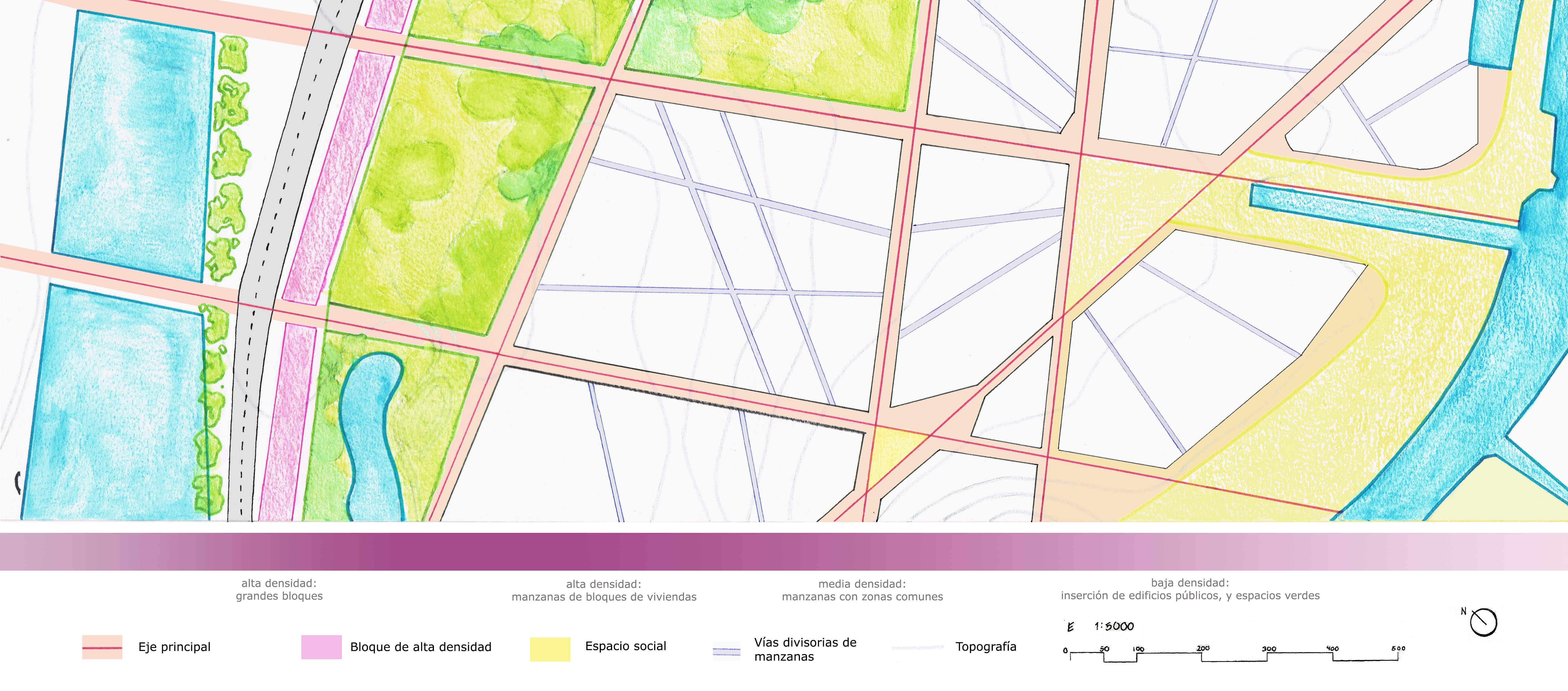The image size is (1568, 691).
Task: Click the 'Bloque de alta densidad' label
Action: (x=421, y=647)
